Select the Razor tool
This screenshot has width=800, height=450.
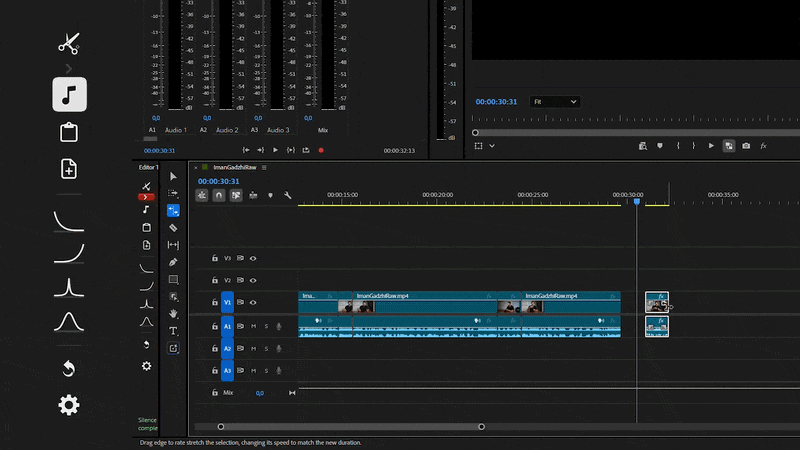click(x=173, y=228)
